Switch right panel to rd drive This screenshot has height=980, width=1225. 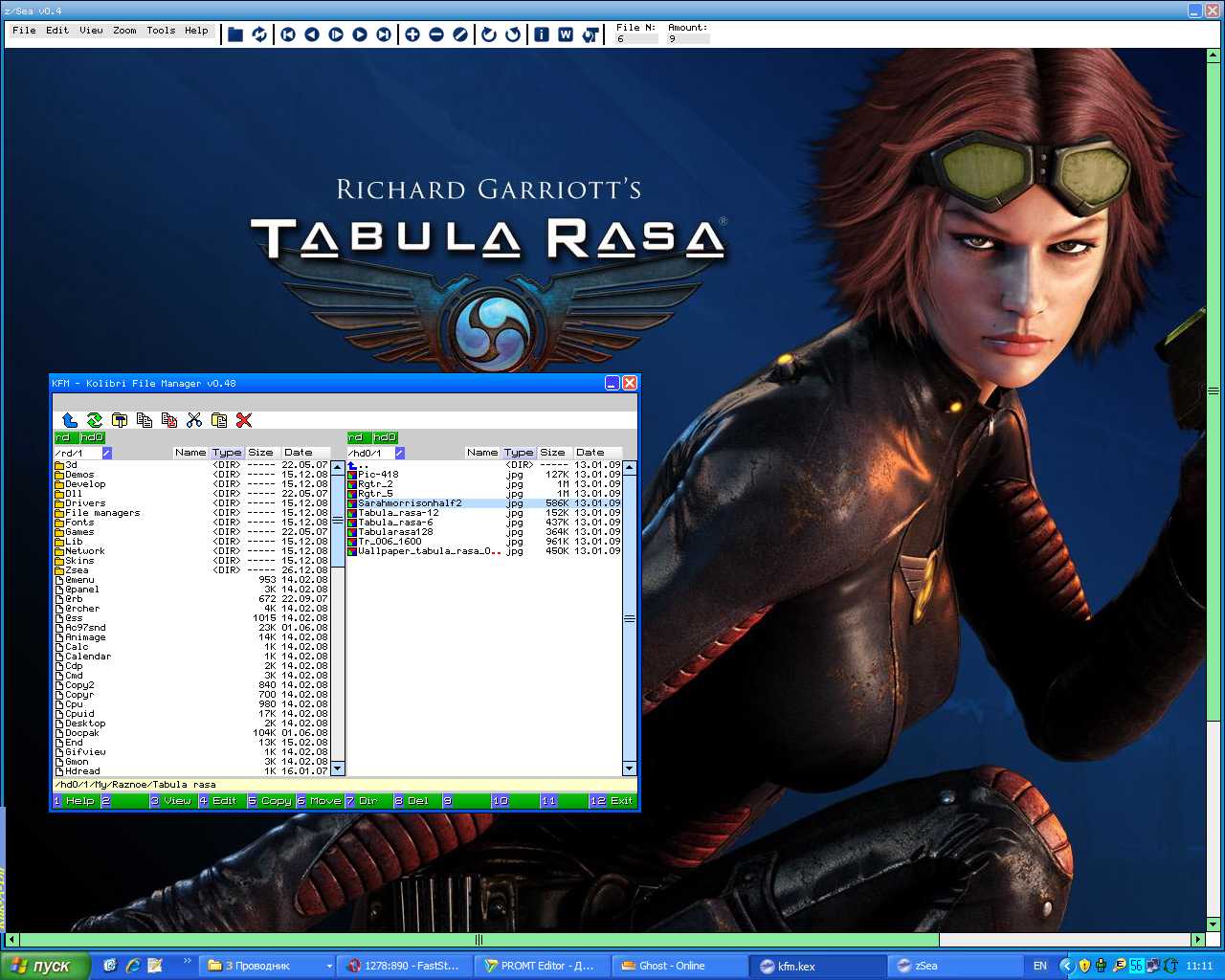[x=356, y=437]
